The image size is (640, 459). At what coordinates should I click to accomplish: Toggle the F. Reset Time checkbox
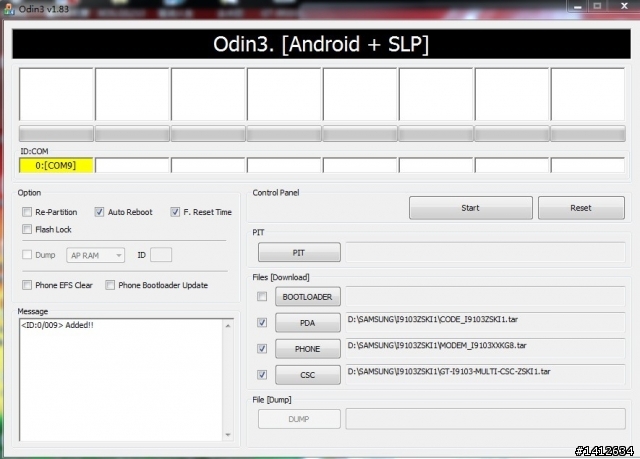click(175, 212)
